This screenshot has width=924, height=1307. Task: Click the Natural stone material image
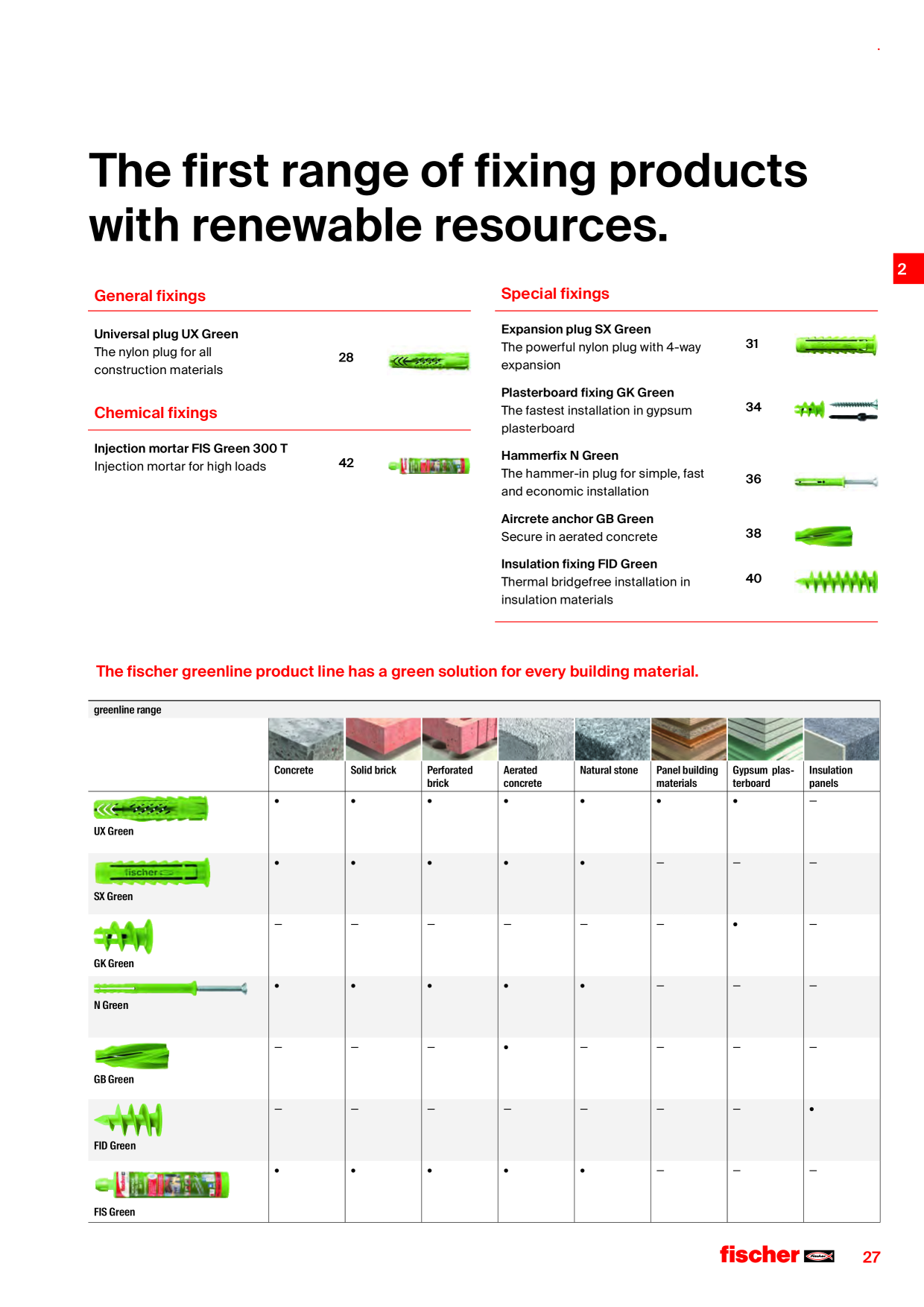tap(613, 739)
